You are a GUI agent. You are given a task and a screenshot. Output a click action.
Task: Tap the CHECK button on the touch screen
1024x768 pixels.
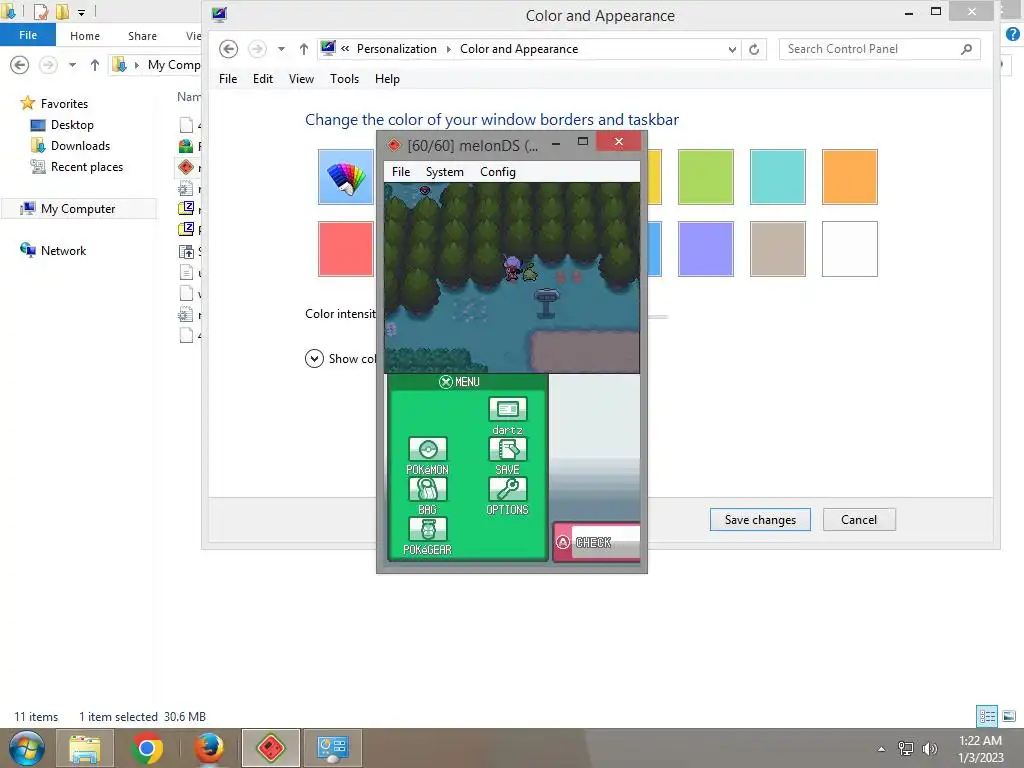(x=597, y=543)
